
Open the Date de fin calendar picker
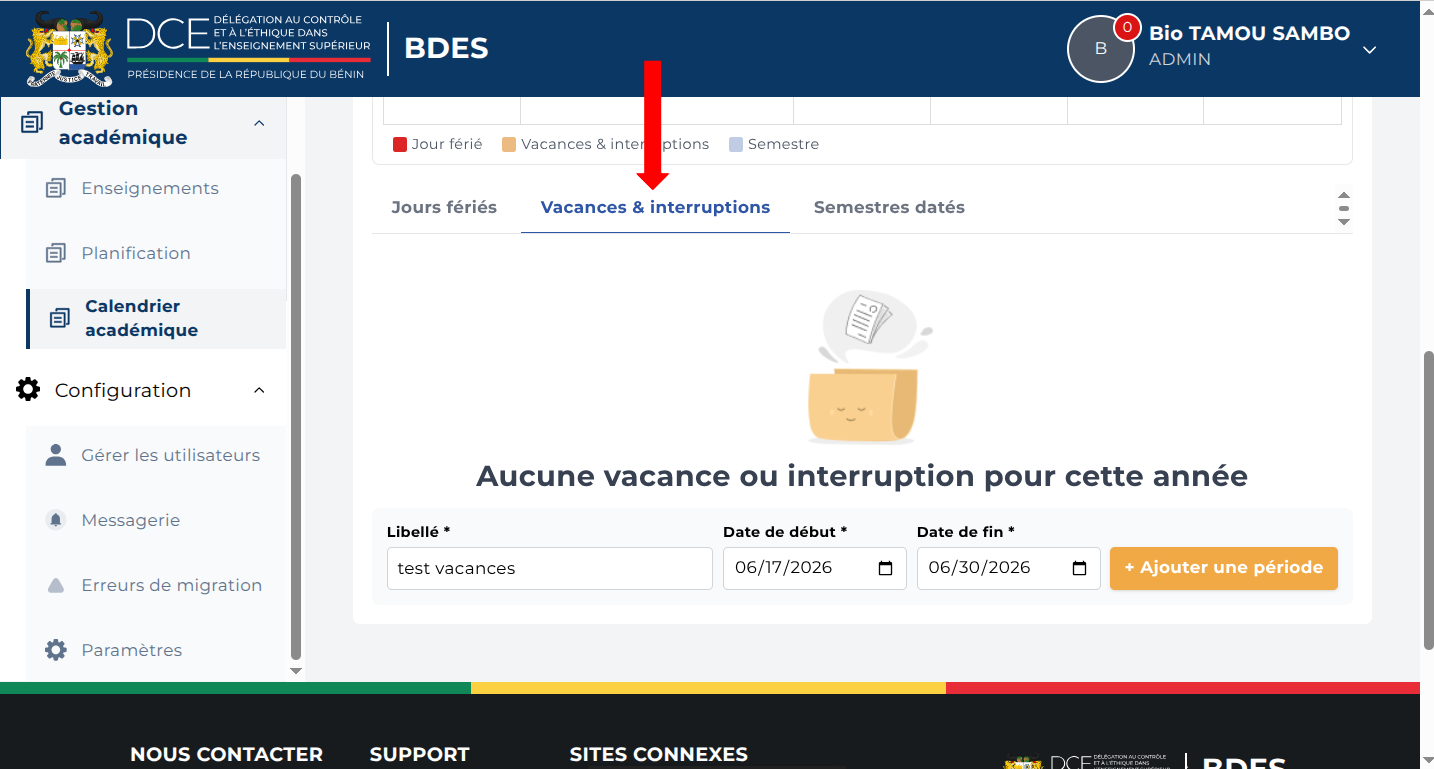1079,568
